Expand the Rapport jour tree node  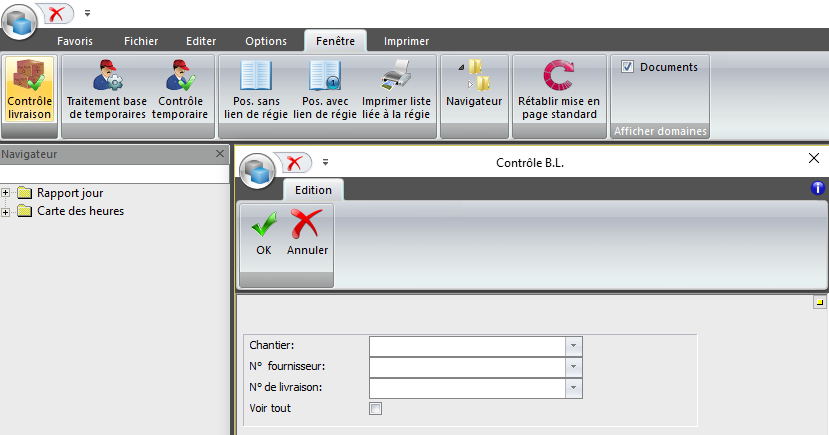pos(5,193)
